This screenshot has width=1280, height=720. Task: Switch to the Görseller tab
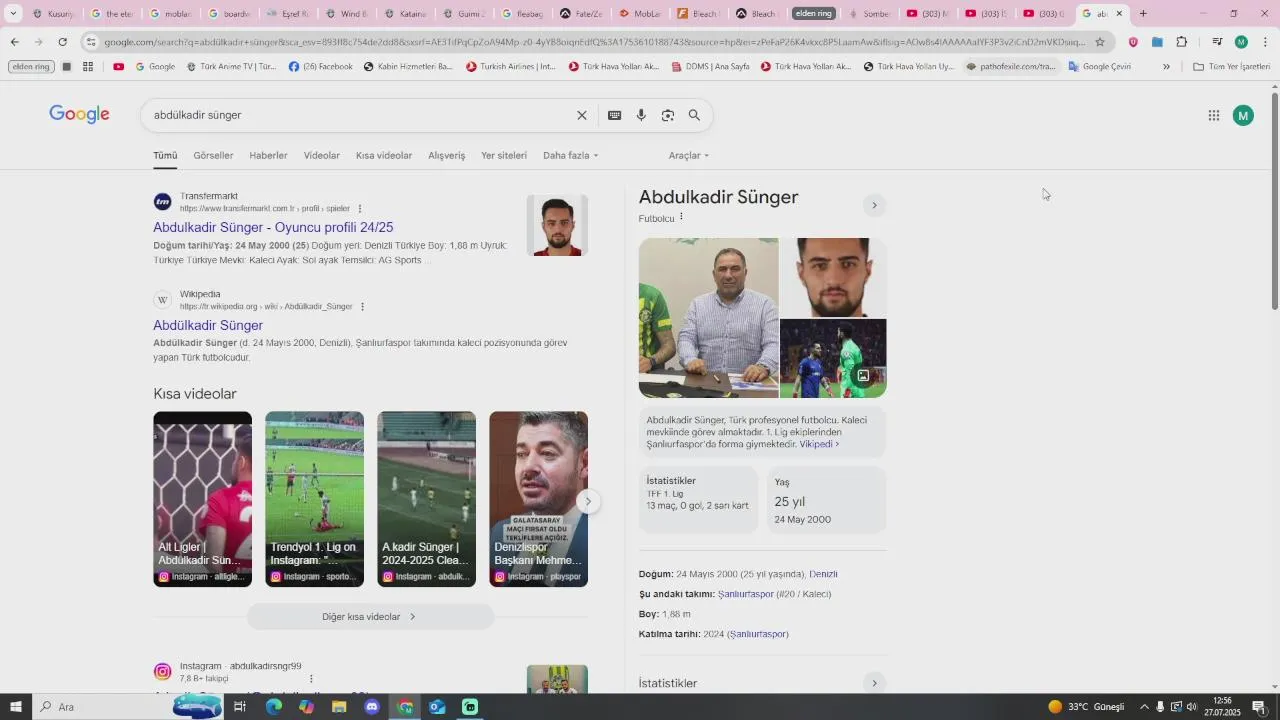(x=213, y=155)
